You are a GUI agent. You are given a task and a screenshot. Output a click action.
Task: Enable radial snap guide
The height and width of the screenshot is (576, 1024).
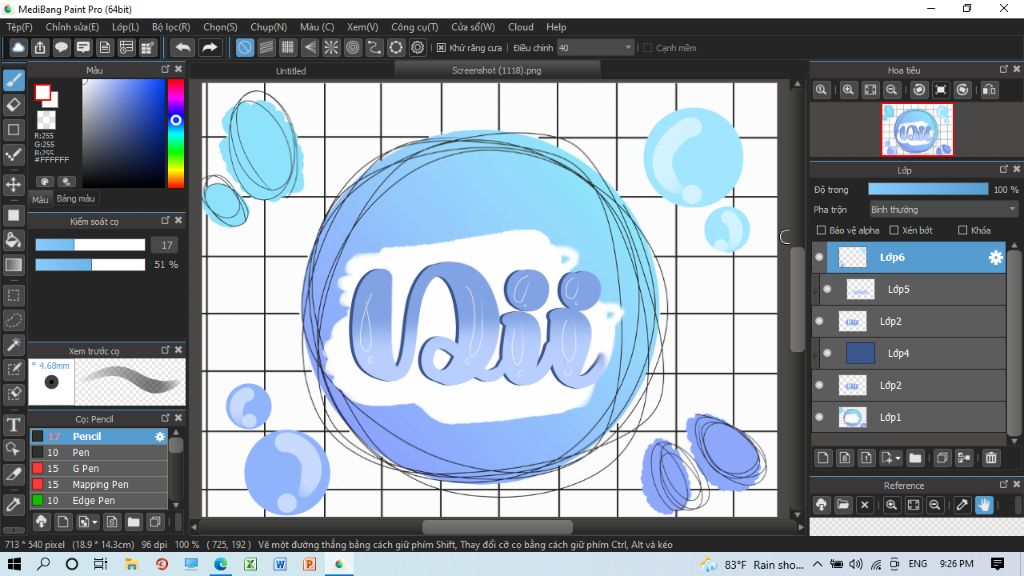331,48
